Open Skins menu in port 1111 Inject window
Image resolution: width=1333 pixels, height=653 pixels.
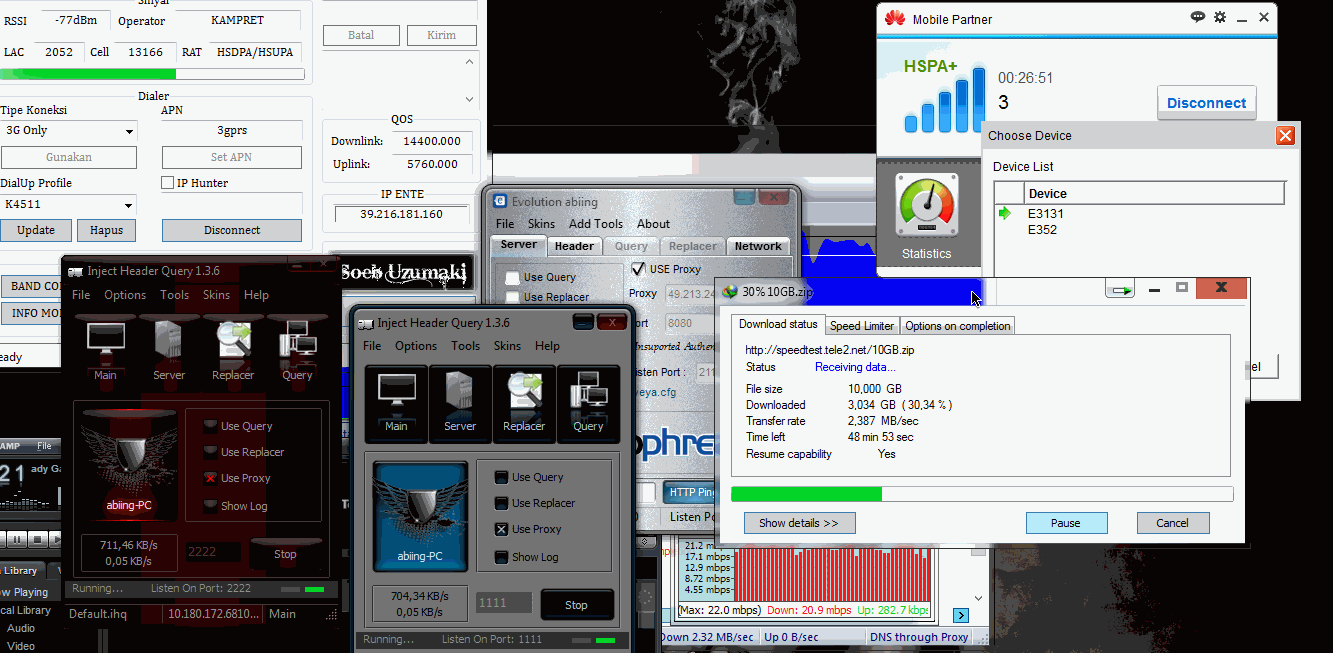(507, 346)
